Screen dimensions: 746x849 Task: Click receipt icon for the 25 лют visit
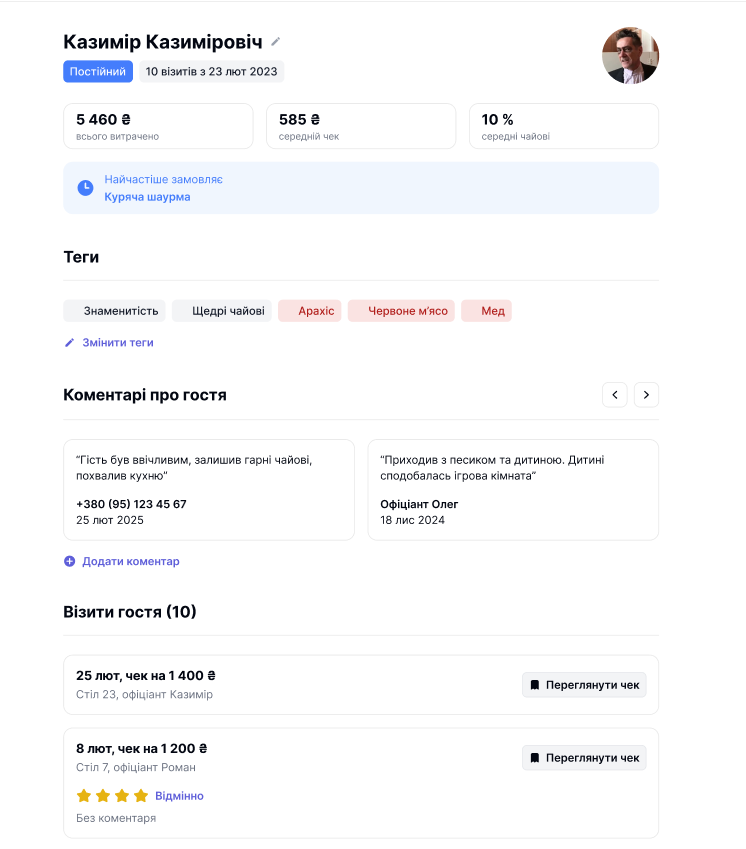(x=535, y=685)
